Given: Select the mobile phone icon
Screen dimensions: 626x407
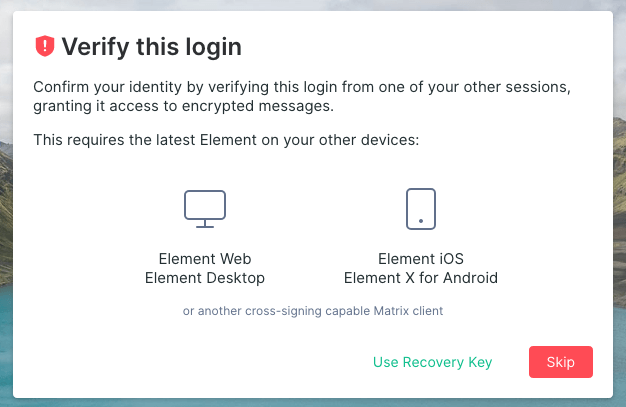Looking at the screenshot, I should [x=421, y=209].
